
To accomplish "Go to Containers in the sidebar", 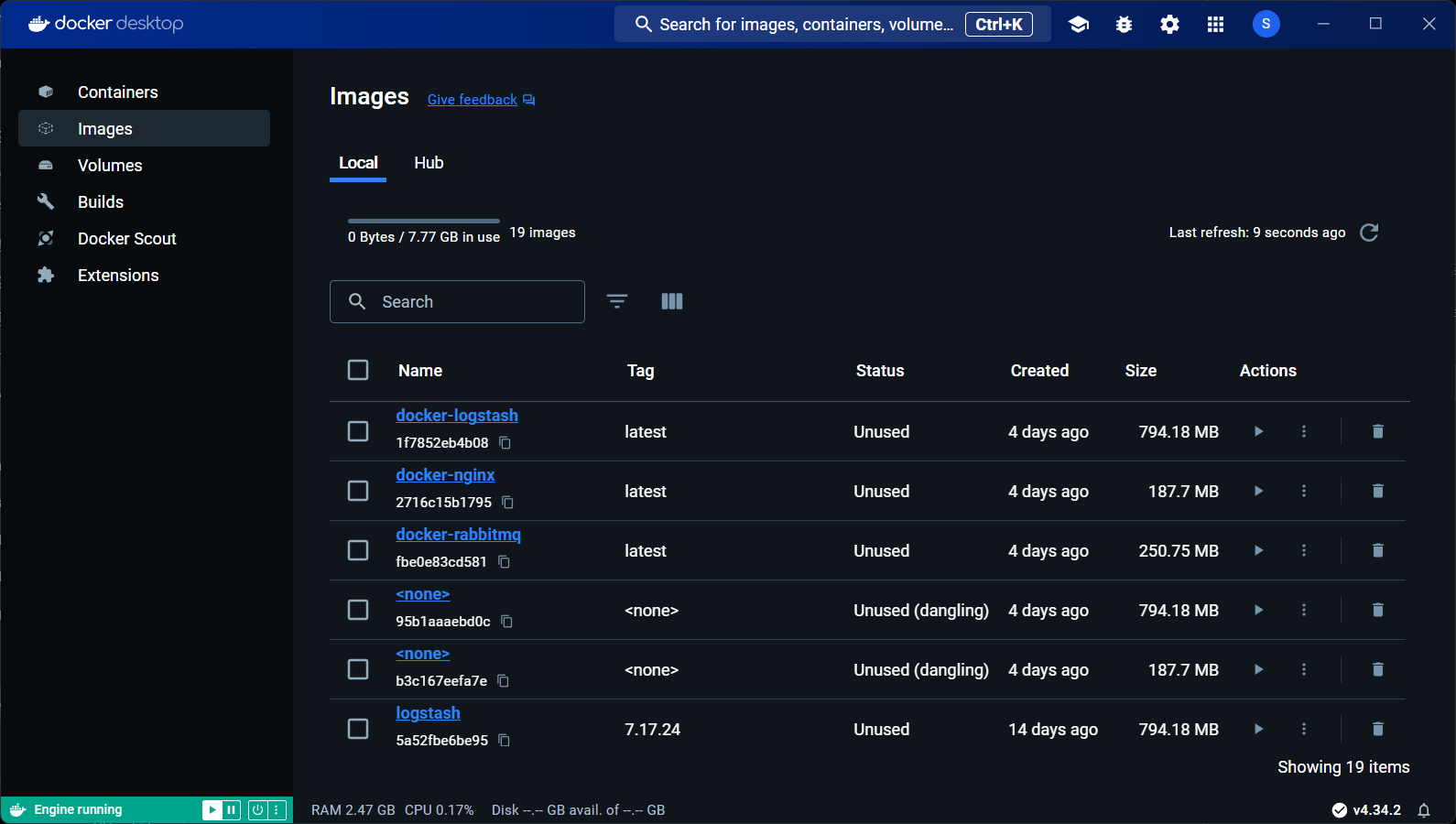I will click(x=144, y=92).
